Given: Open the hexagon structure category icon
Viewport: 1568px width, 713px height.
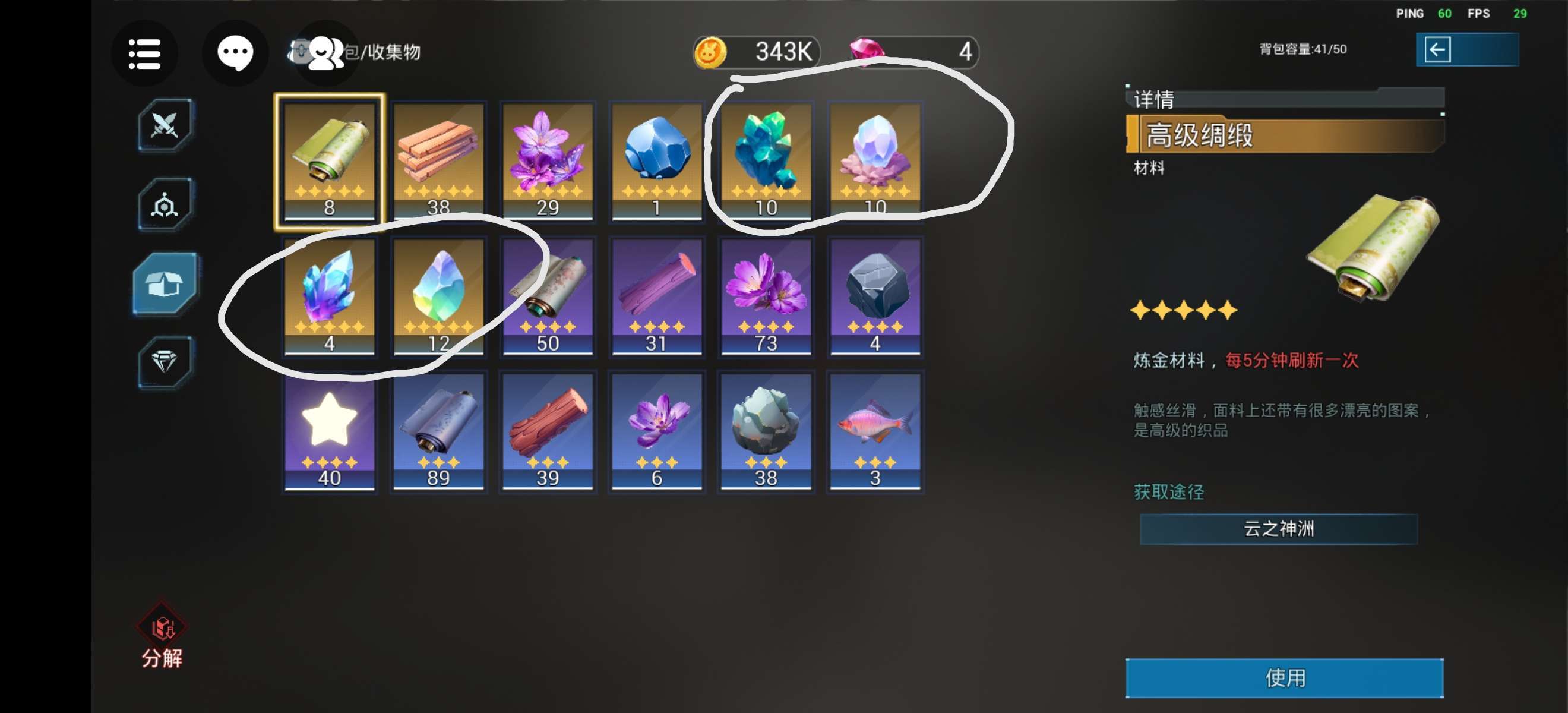Looking at the screenshot, I should pyautogui.click(x=165, y=205).
